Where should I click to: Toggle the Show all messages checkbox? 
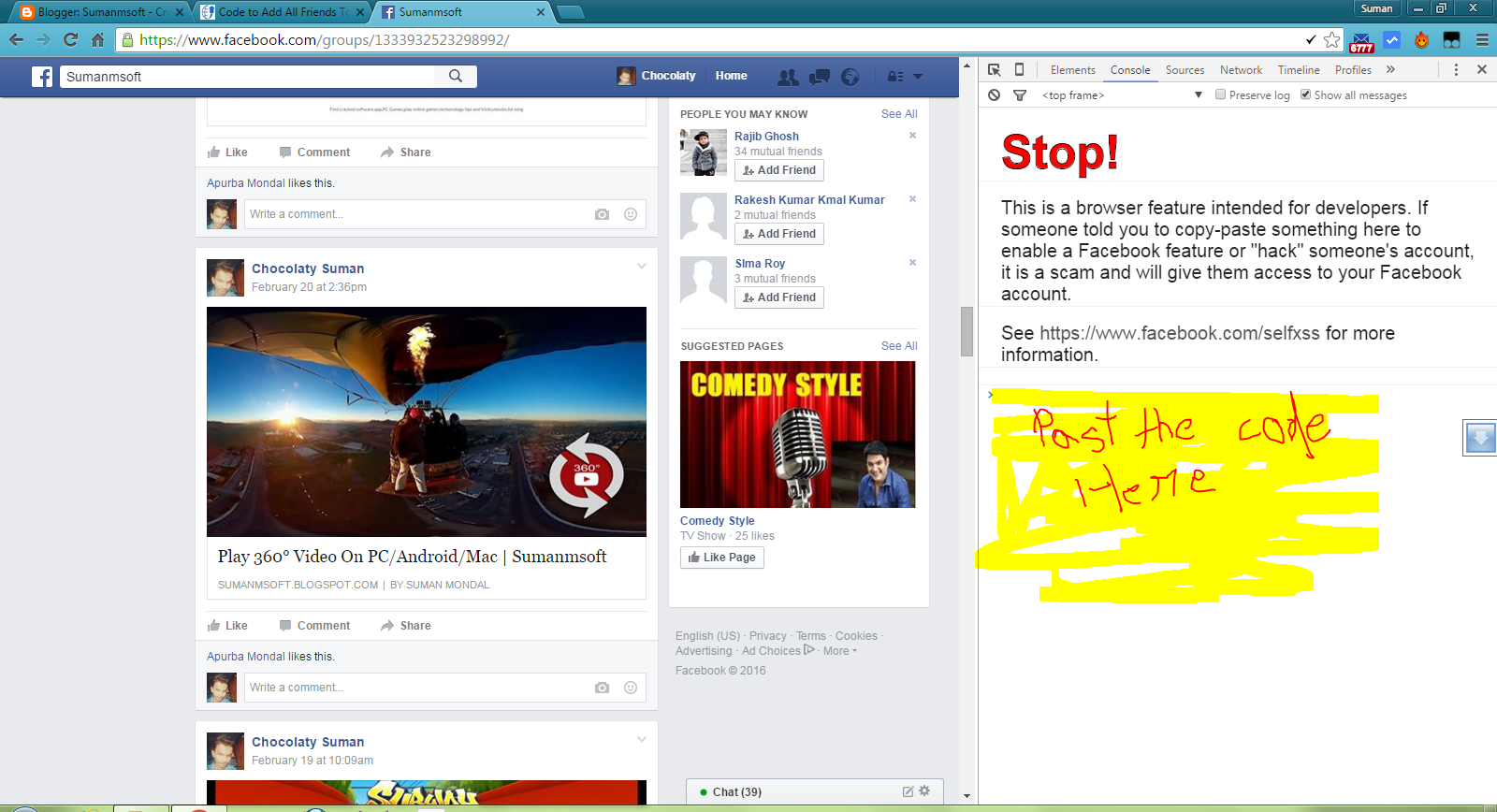click(x=1305, y=94)
